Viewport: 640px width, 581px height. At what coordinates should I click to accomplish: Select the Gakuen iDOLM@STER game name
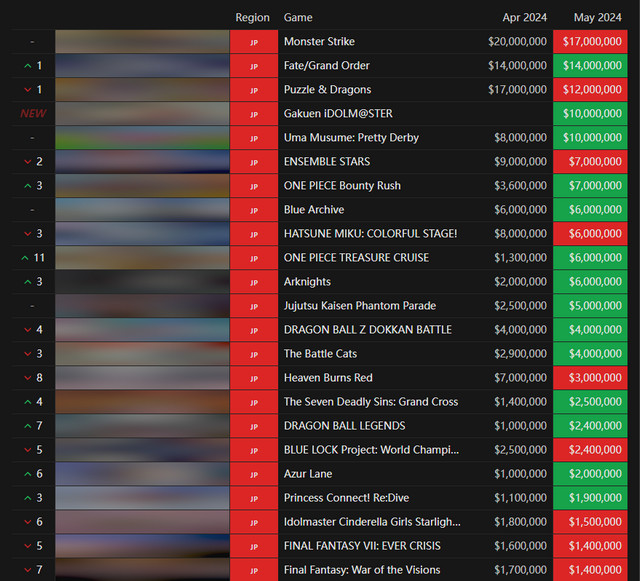338,114
